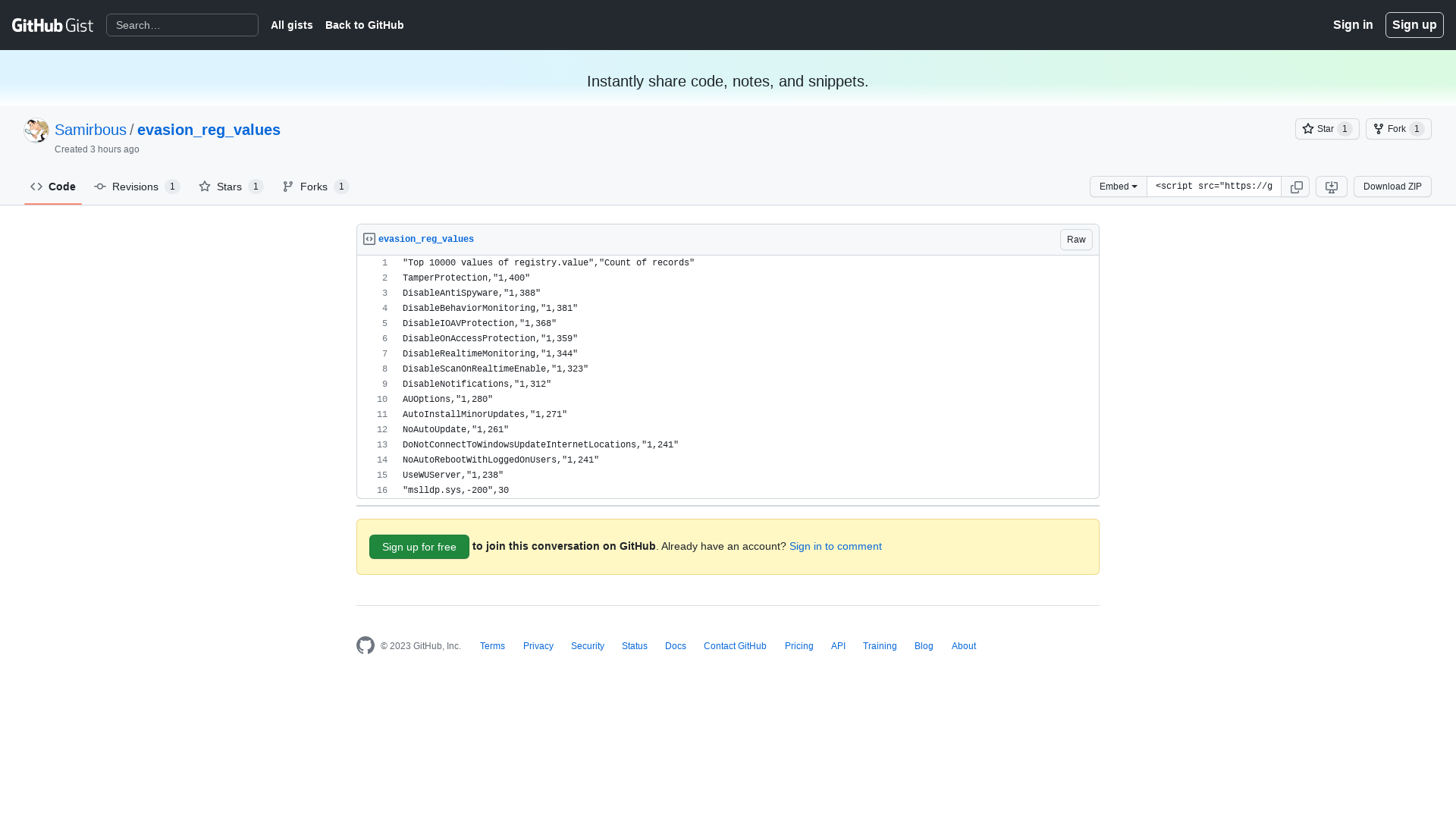Open the Embed dropdown
This screenshot has width=1456, height=819.
coord(1118,187)
